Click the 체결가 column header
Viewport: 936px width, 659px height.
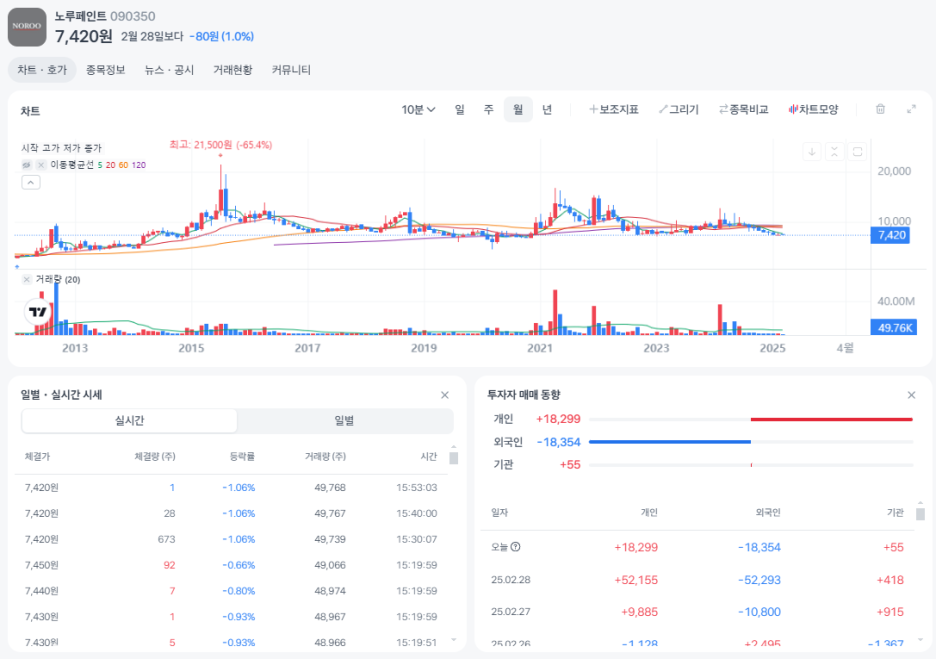click(37, 457)
